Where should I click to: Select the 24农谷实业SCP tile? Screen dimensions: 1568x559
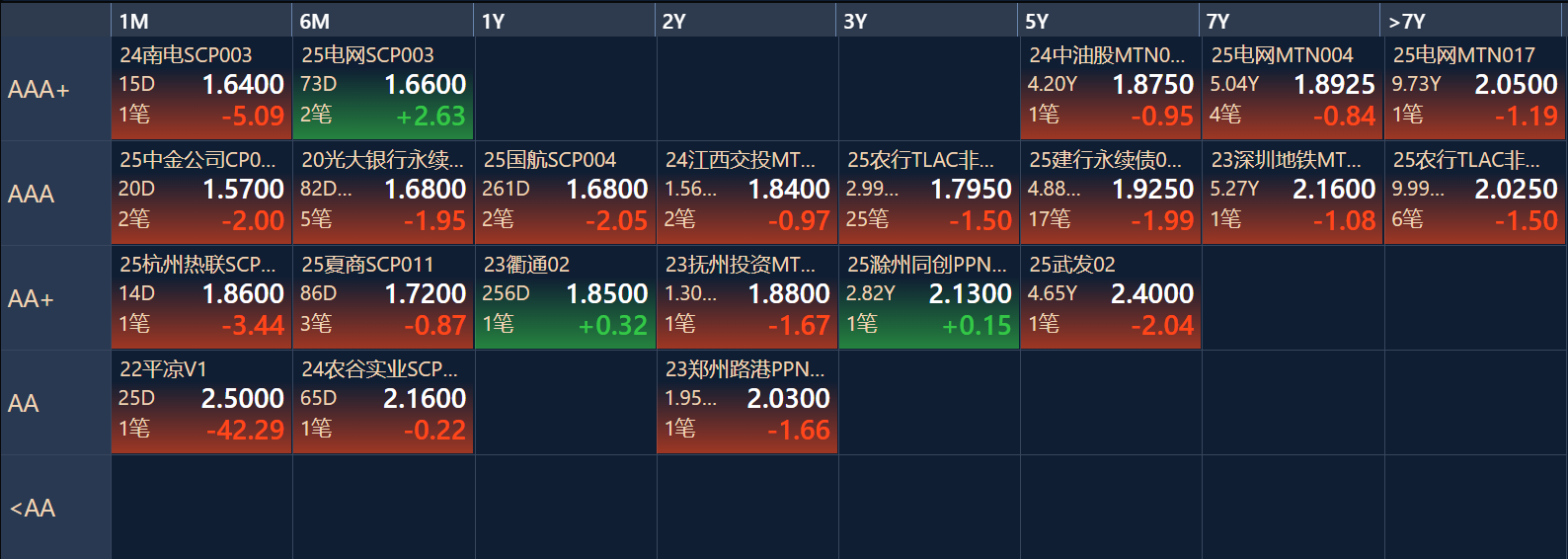point(383,403)
